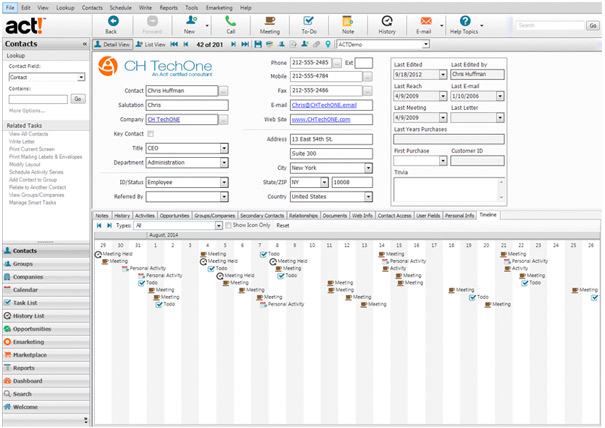Click the Reset timeline button
Screen dimensions: 605x428
point(282,225)
